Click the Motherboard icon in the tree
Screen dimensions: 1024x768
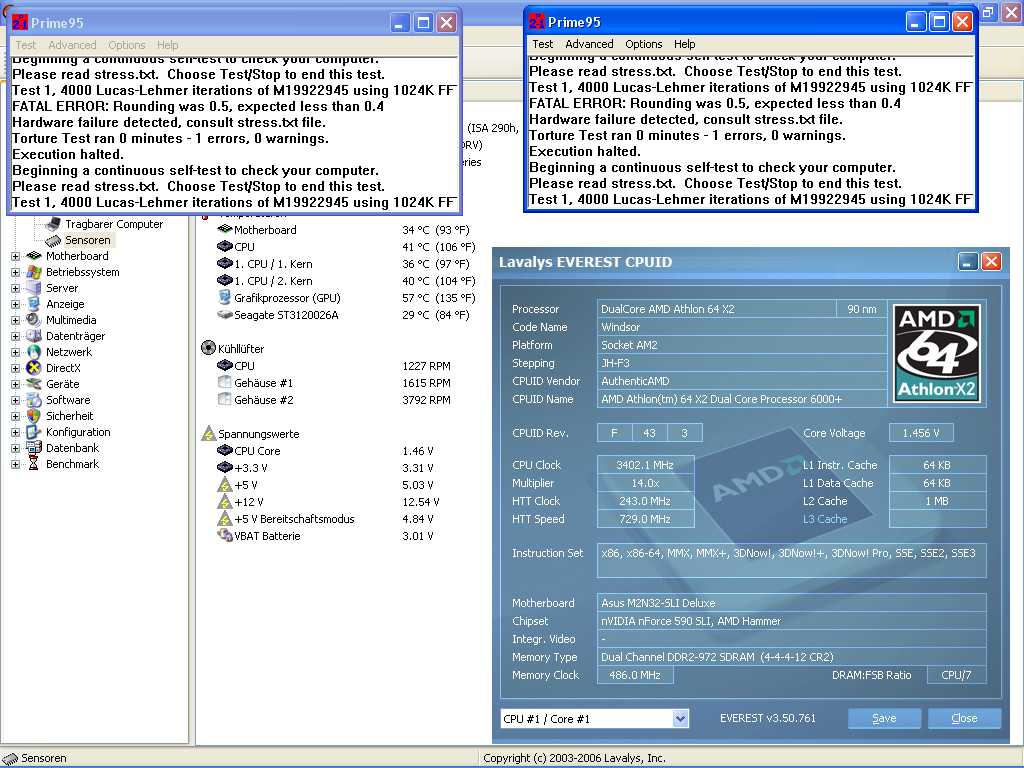click(34, 256)
